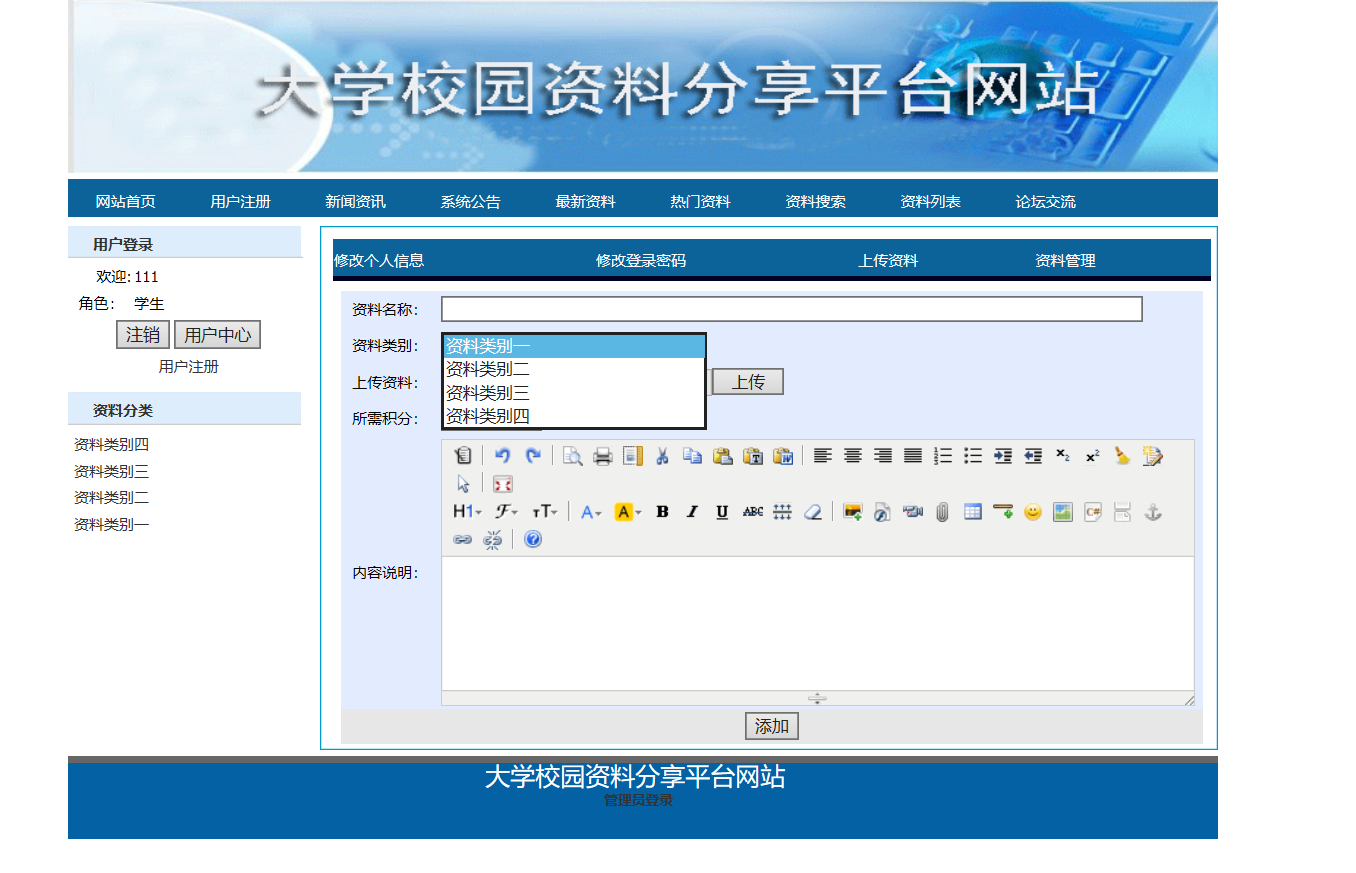Underline the text
The image size is (1356, 873).
[x=722, y=512]
